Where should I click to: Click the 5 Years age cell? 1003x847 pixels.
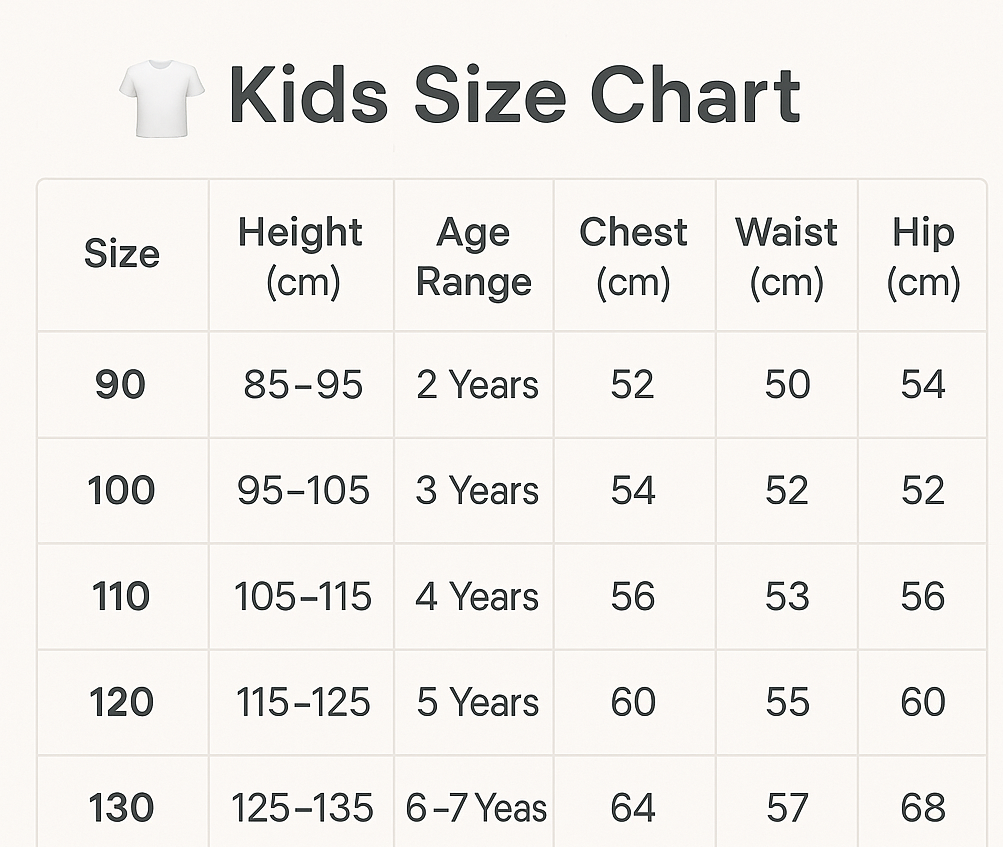coord(477,703)
